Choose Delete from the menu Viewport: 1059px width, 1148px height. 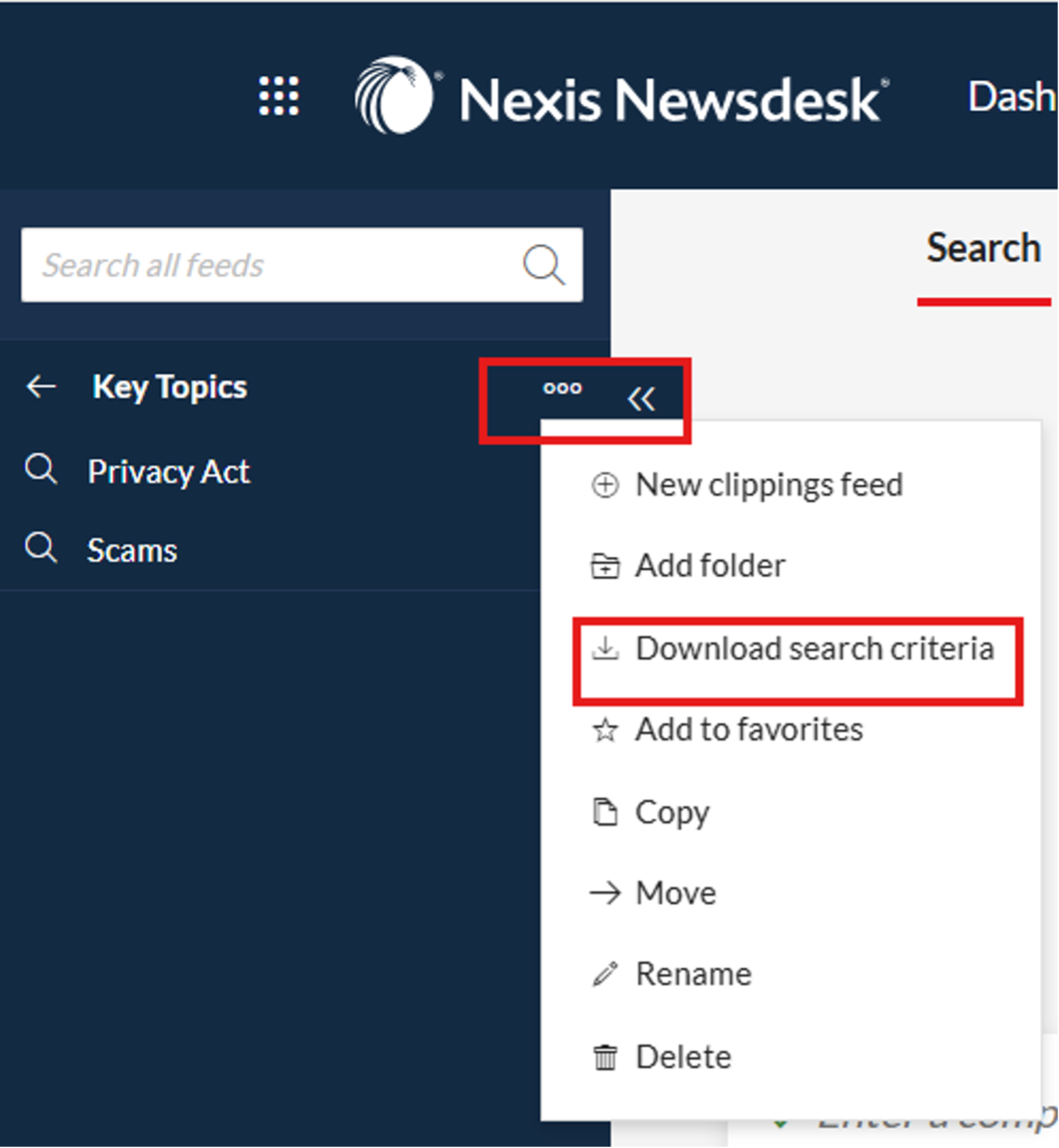click(683, 1057)
